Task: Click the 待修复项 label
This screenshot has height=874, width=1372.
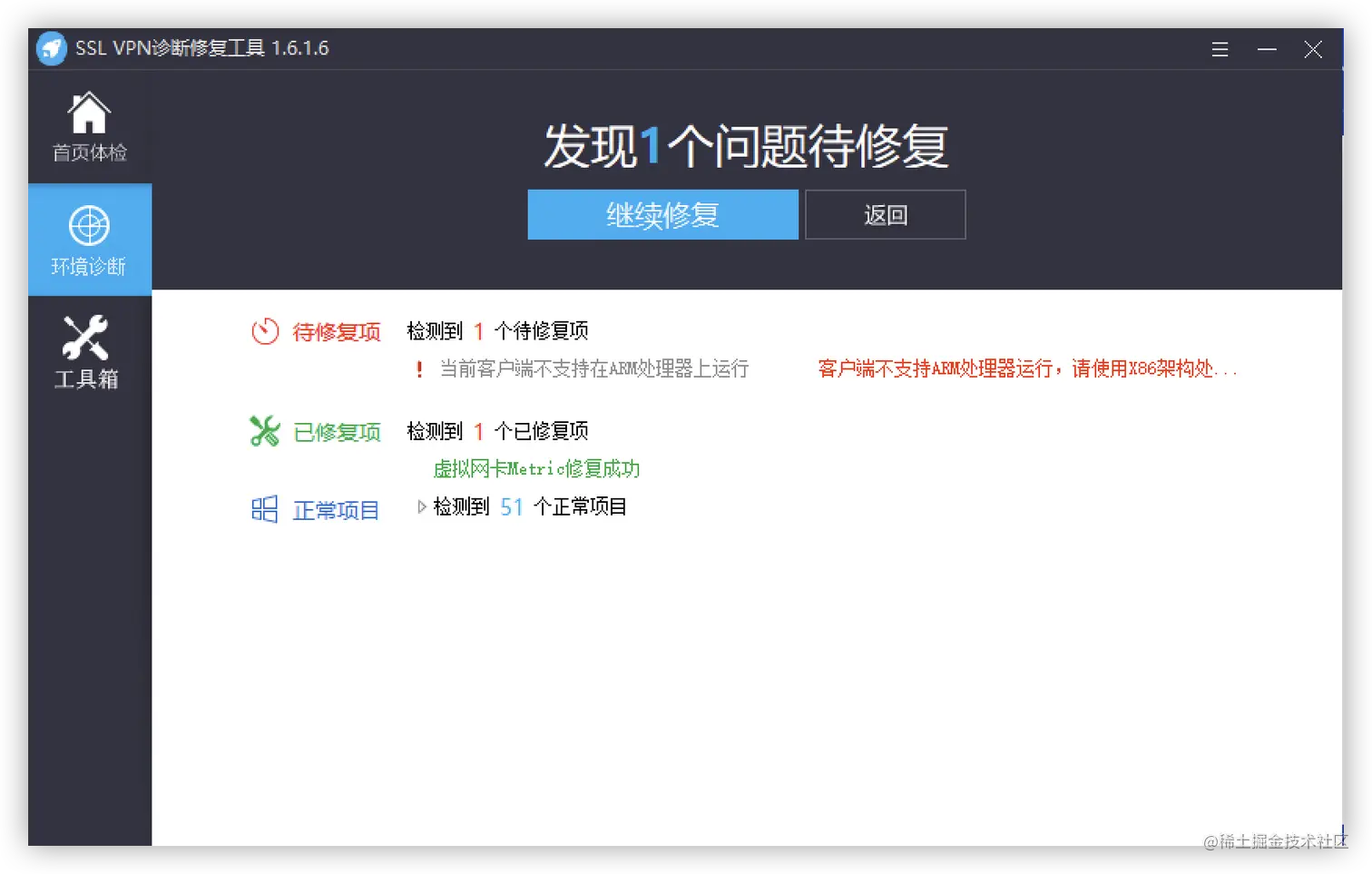Action: 337,332
